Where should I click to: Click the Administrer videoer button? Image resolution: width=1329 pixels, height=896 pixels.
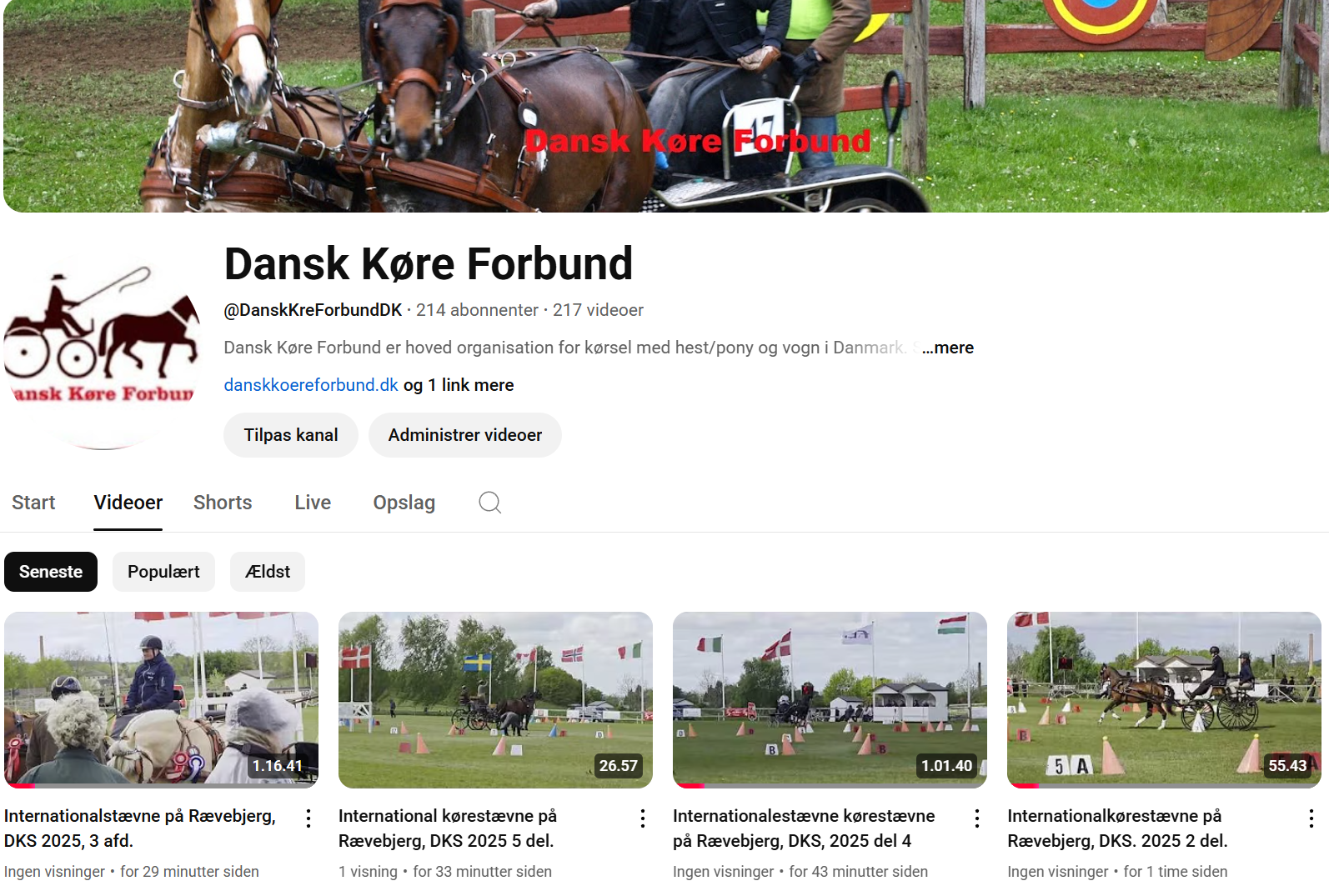[x=465, y=435]
